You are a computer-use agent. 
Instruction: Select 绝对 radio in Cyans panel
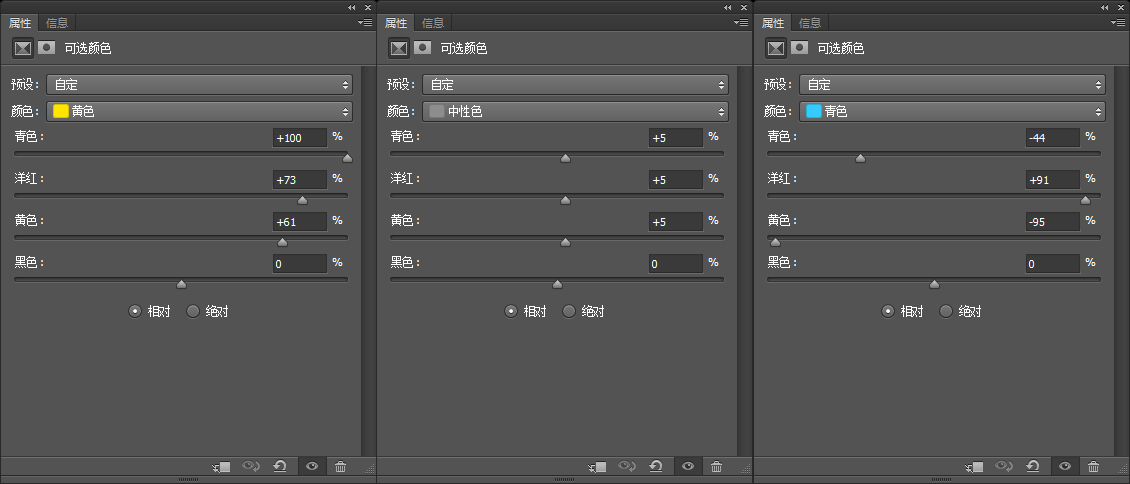click(946, 311)
